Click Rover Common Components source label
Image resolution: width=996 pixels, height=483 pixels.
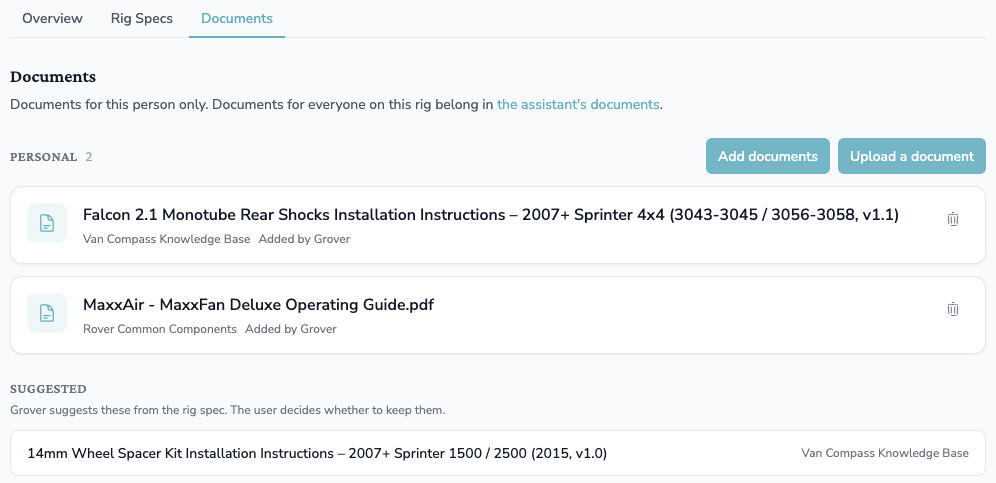[160, 329]
